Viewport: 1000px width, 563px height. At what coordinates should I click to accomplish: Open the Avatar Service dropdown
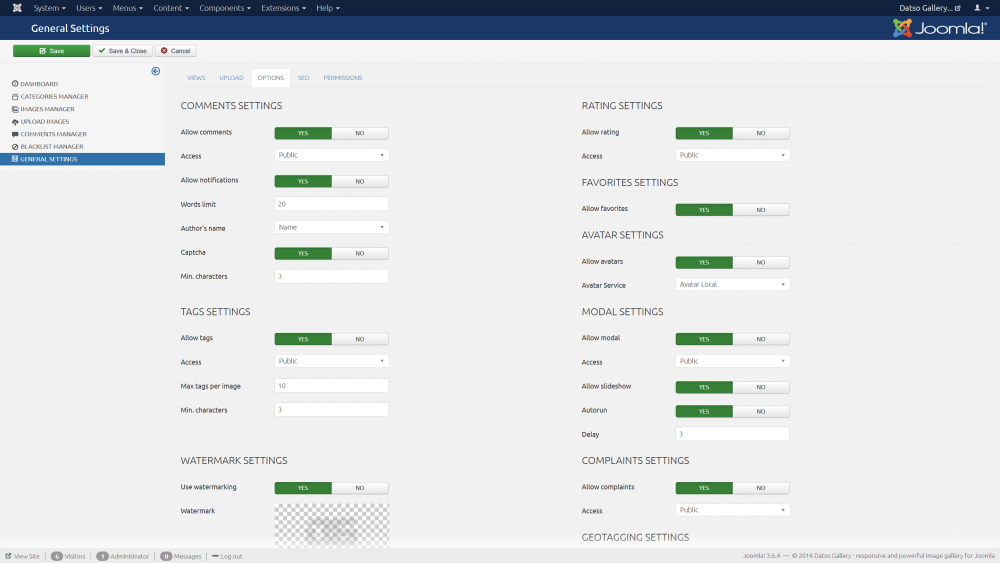pyautogui.click(x=732, y=285)
